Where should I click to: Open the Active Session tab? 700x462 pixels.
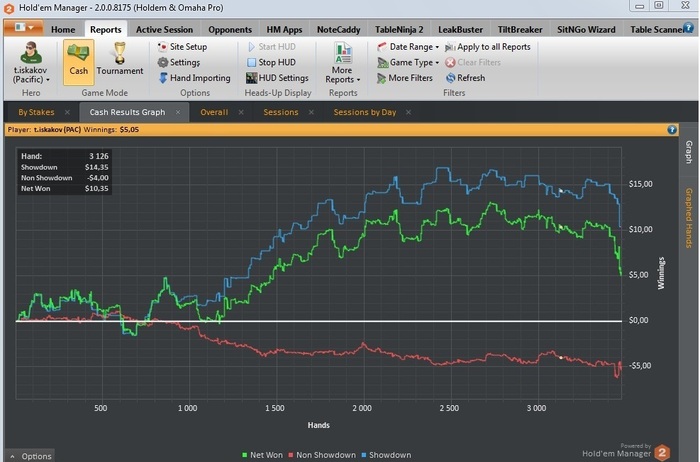[164, 29]
